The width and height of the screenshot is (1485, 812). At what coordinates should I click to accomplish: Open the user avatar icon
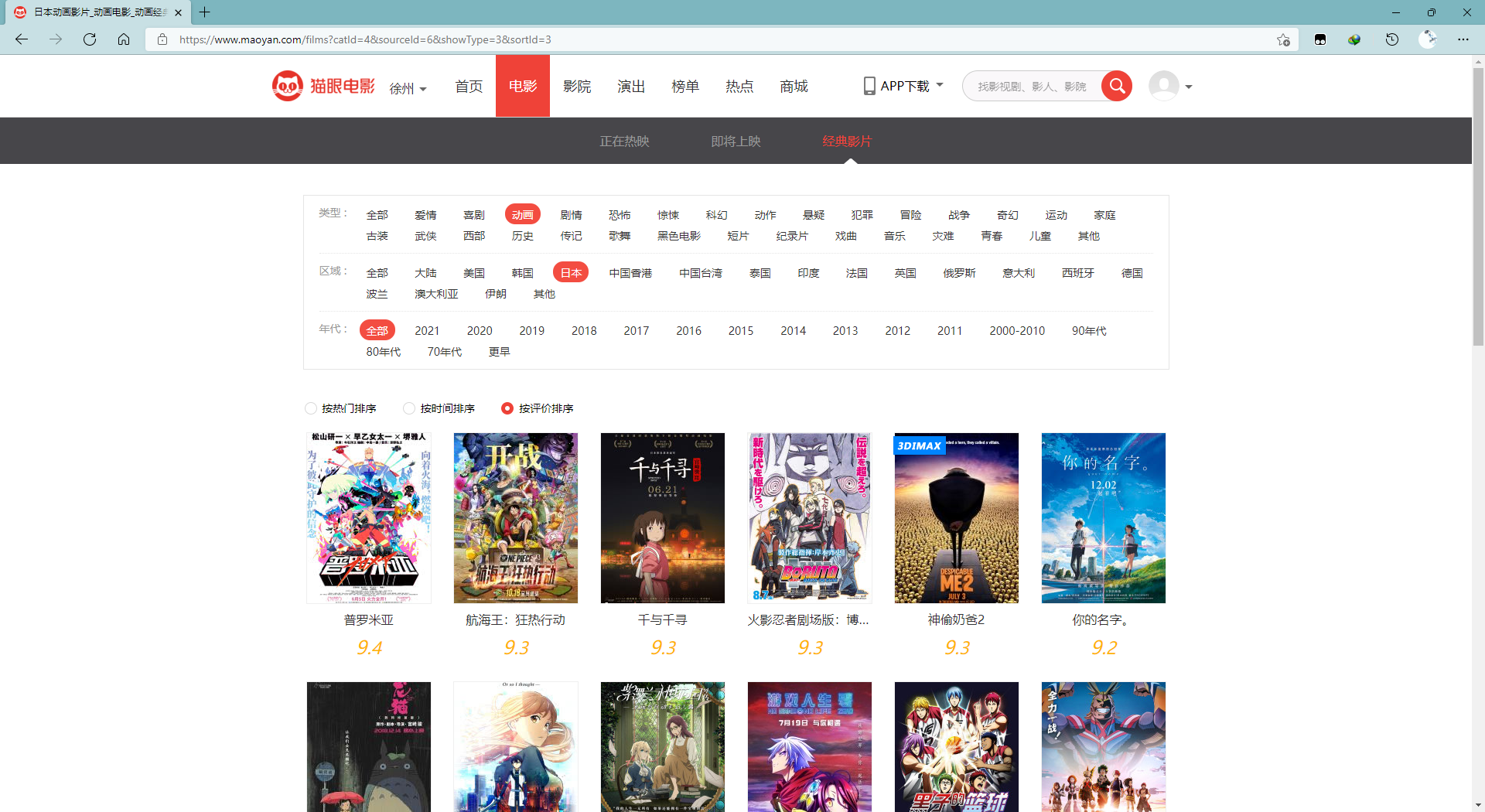1163,86
